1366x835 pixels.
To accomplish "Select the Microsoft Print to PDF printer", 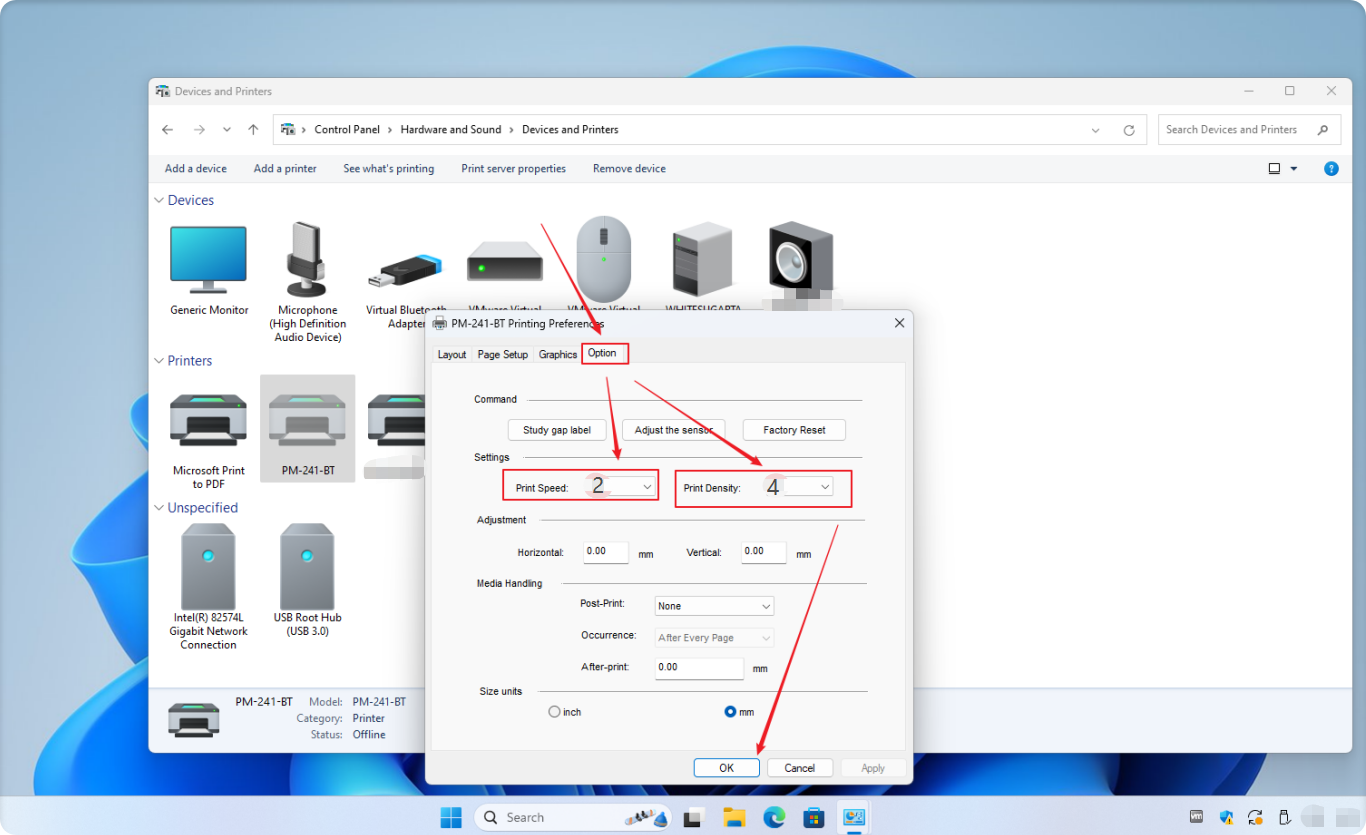I will [x=208, y=419].
